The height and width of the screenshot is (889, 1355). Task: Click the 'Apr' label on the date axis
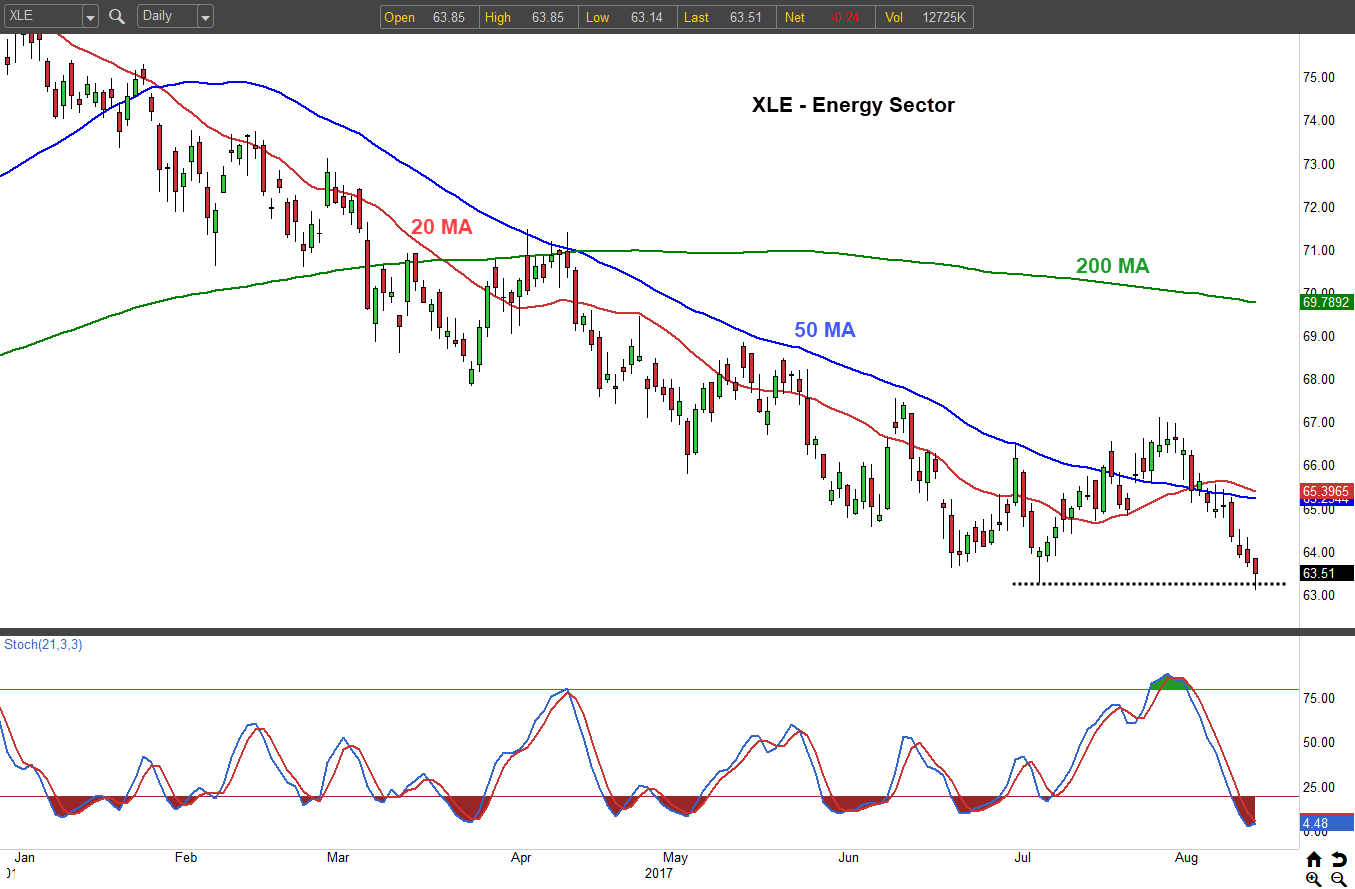(521, 858)
